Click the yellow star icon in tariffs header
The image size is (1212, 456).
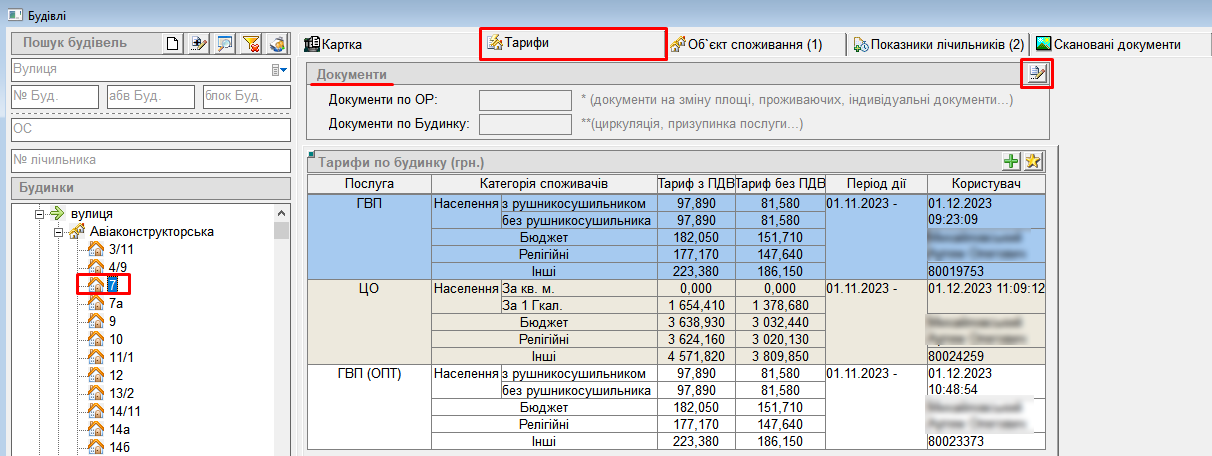pyautogui.click(x=1033, y=162)
